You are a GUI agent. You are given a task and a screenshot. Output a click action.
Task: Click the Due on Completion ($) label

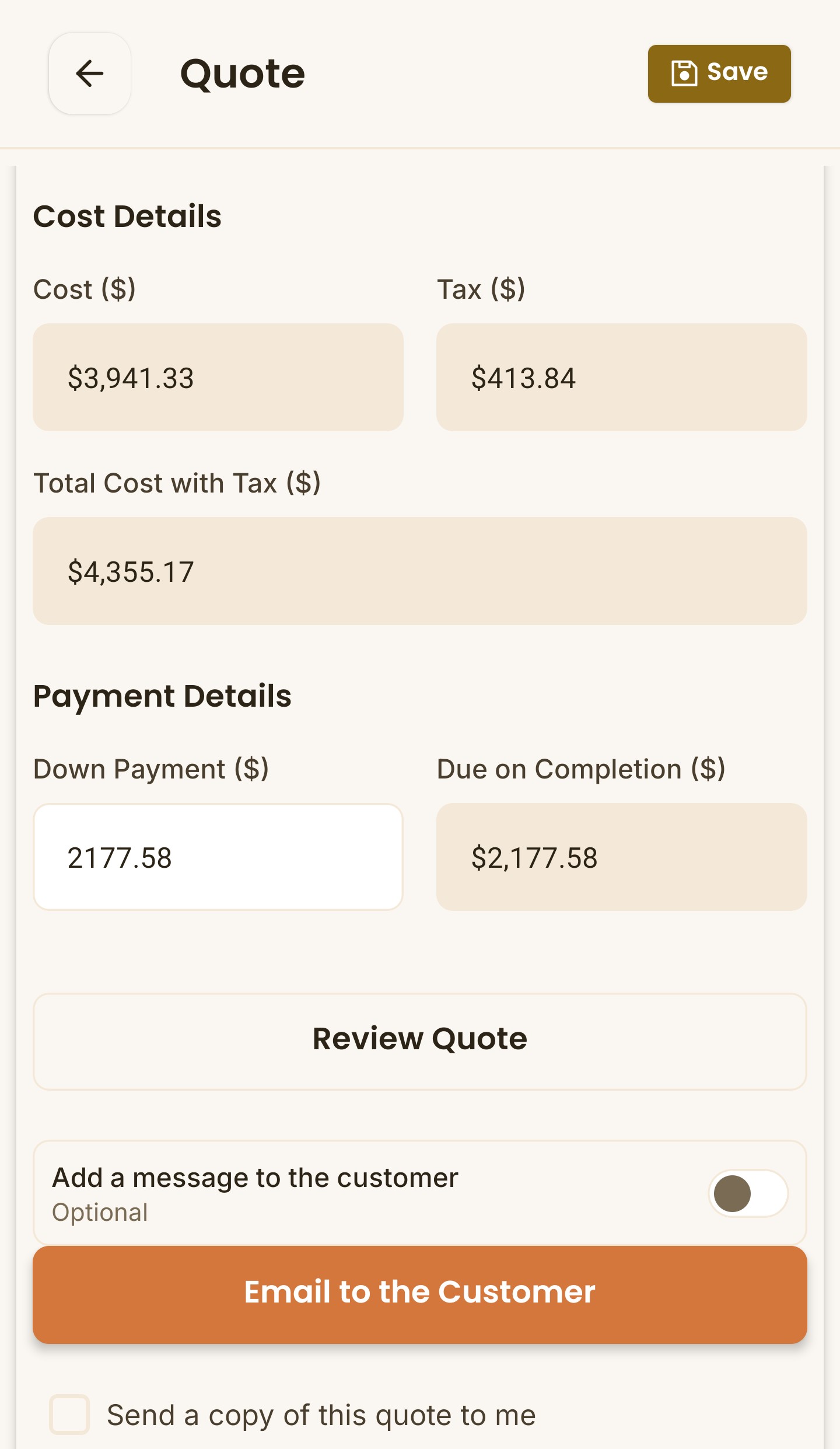[581, 769]
